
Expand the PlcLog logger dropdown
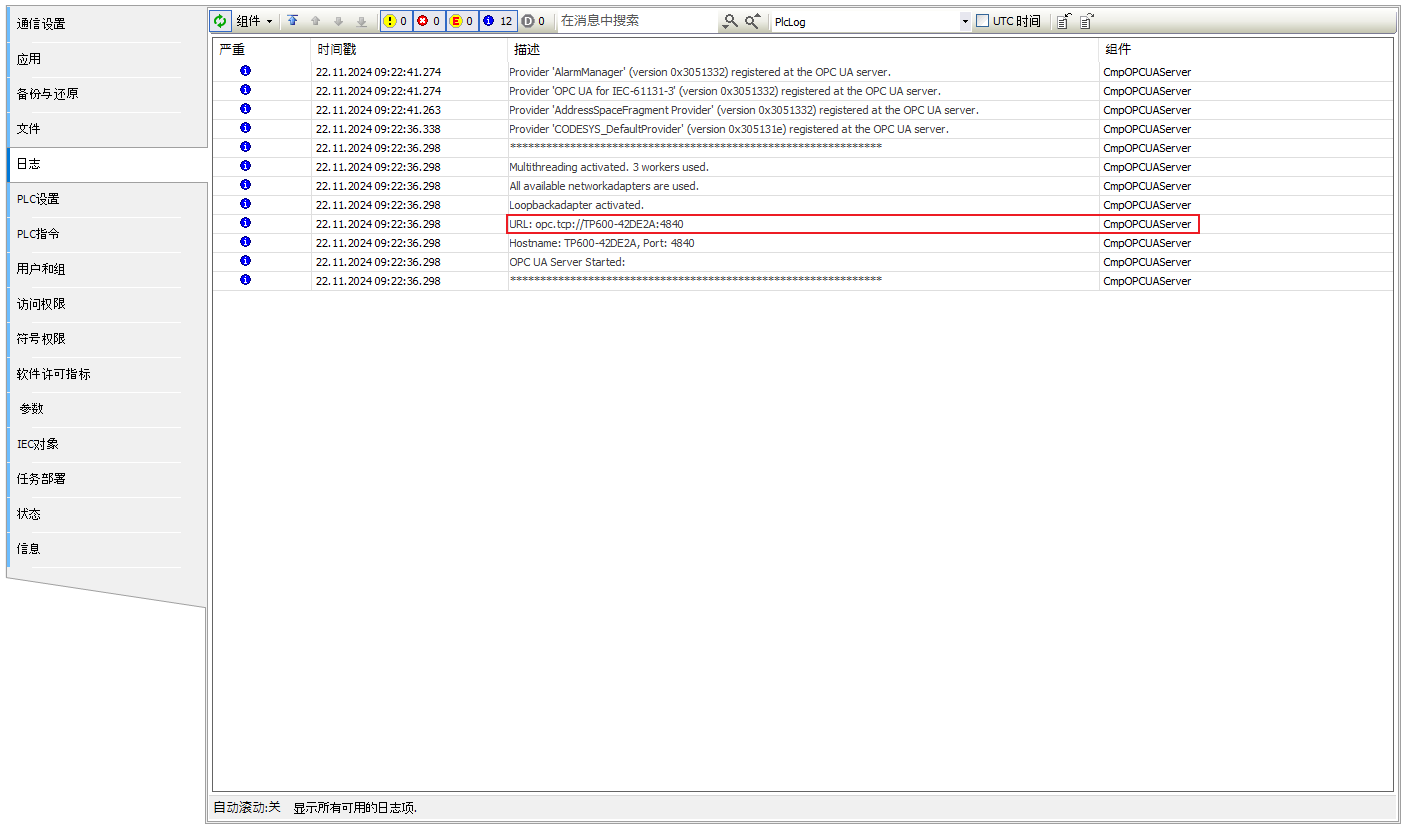[x=965, y=21]
